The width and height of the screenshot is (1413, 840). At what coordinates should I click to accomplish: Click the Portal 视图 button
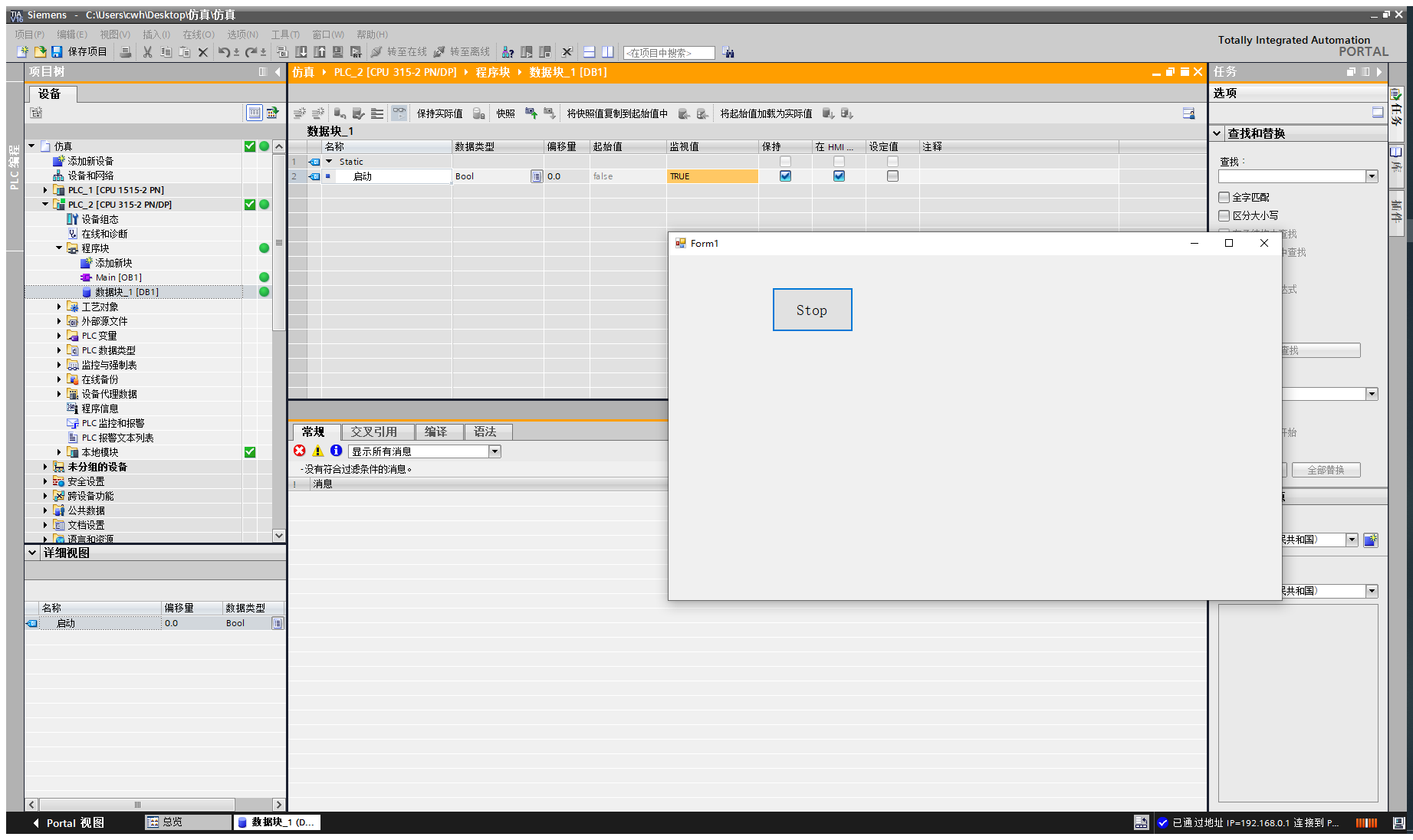point(69,822)
